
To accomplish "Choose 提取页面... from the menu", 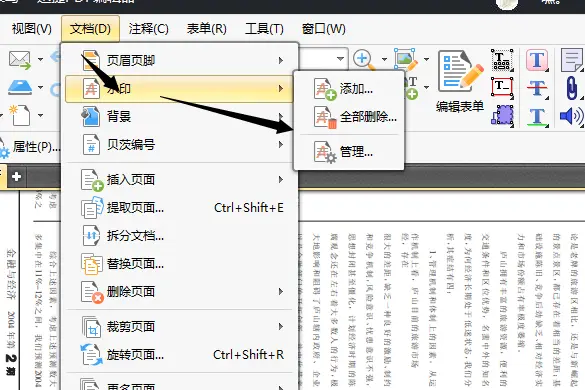I will click(178, 208).
